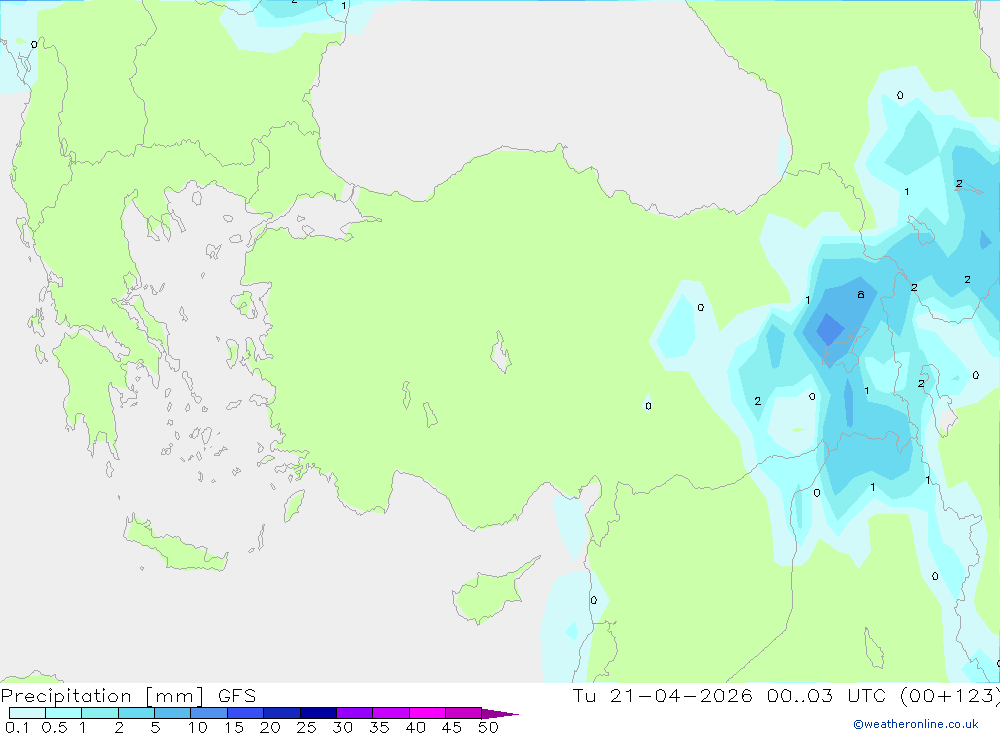Click the '0.5' legend scale label
The image size is (1000, 733).
coord(54,727)
